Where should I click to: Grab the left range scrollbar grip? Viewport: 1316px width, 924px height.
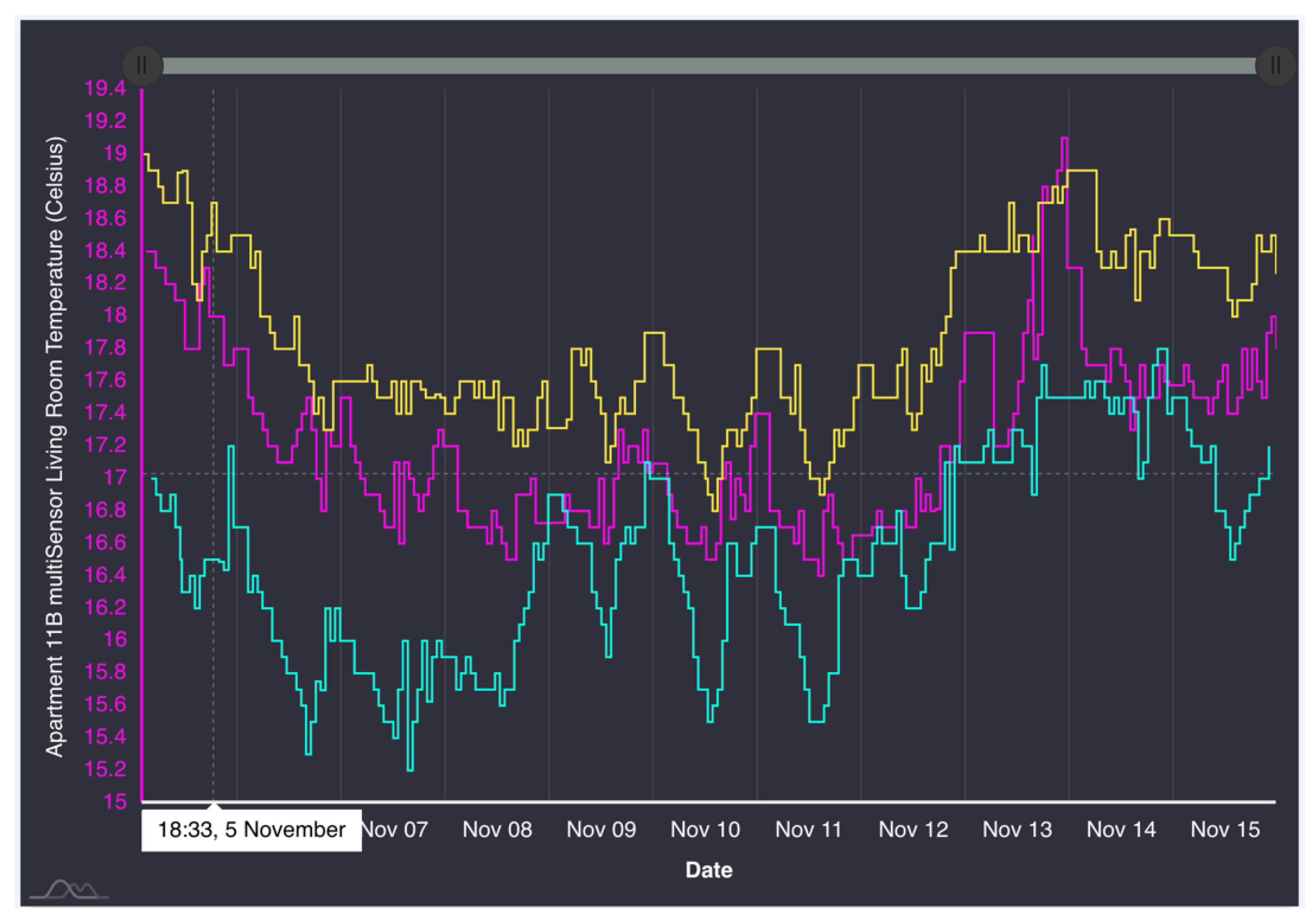tap(143, 66)
